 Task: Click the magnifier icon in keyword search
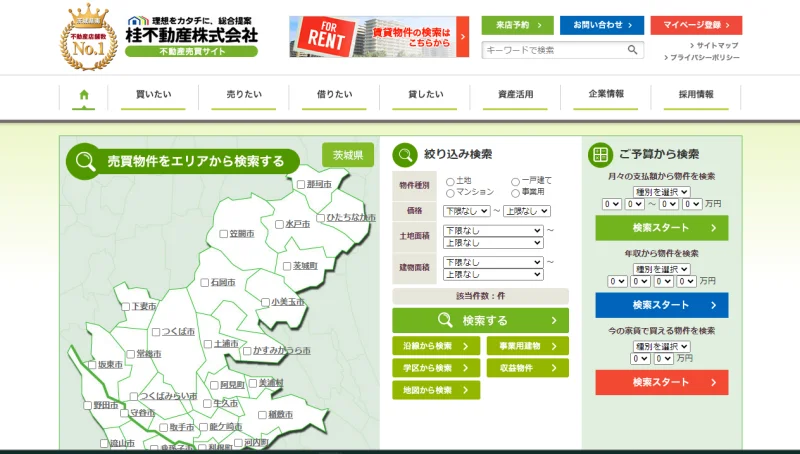[x=632, y=50]
